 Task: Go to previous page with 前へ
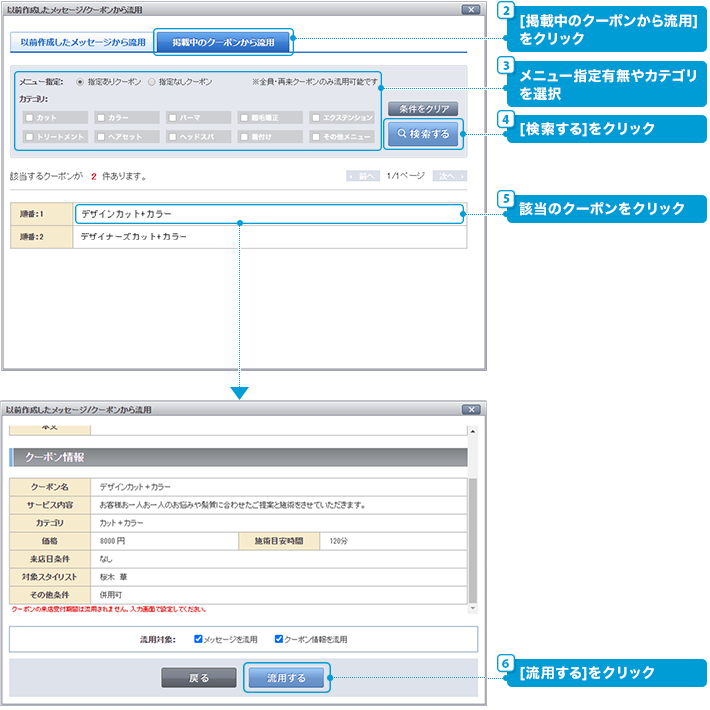click(x=362, y=176)
